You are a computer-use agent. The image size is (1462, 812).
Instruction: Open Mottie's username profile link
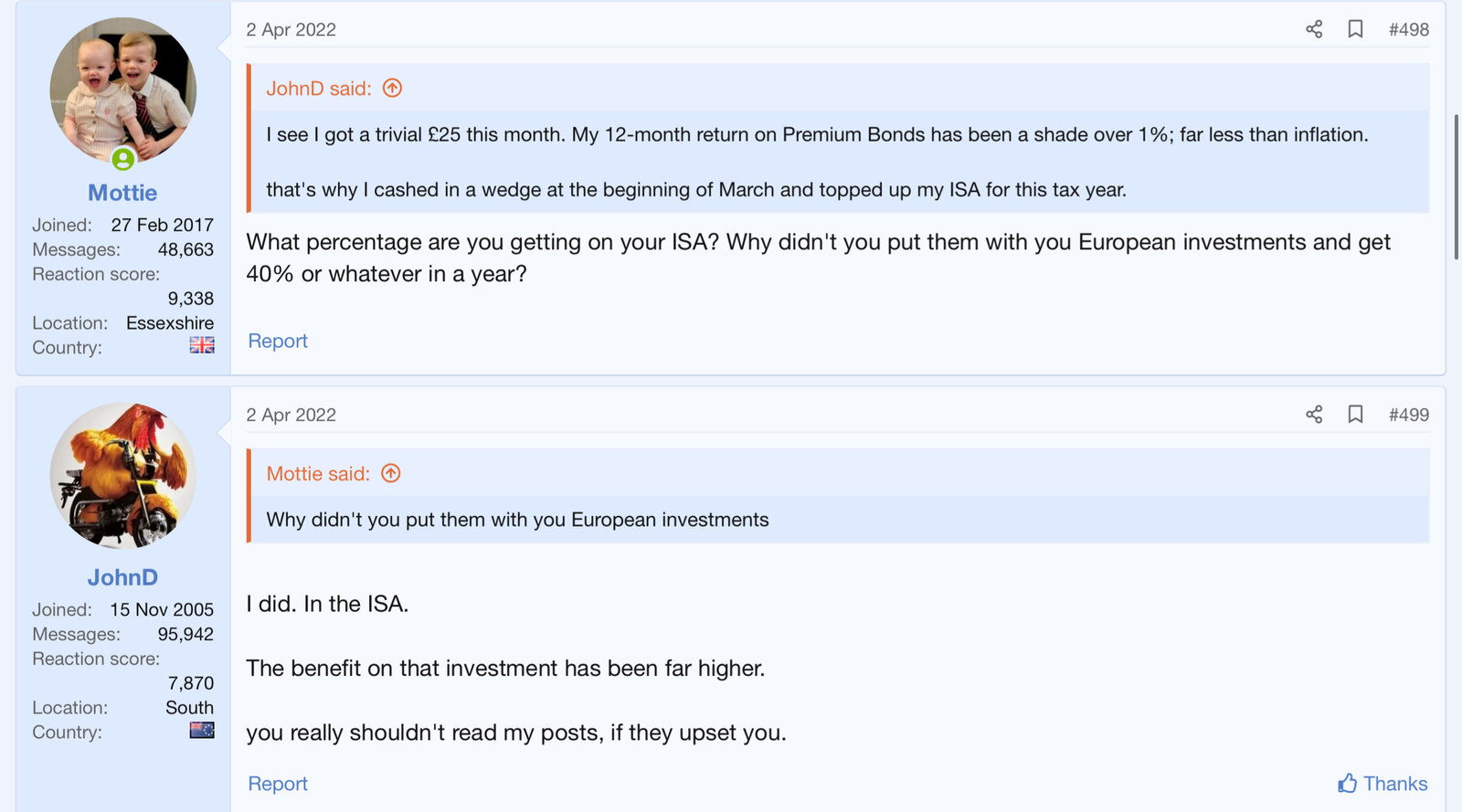[122, 193]
